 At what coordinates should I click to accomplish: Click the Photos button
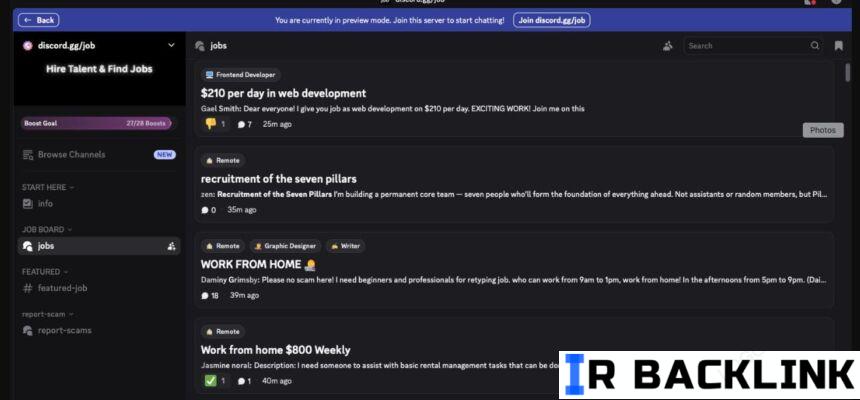(823, 130)
